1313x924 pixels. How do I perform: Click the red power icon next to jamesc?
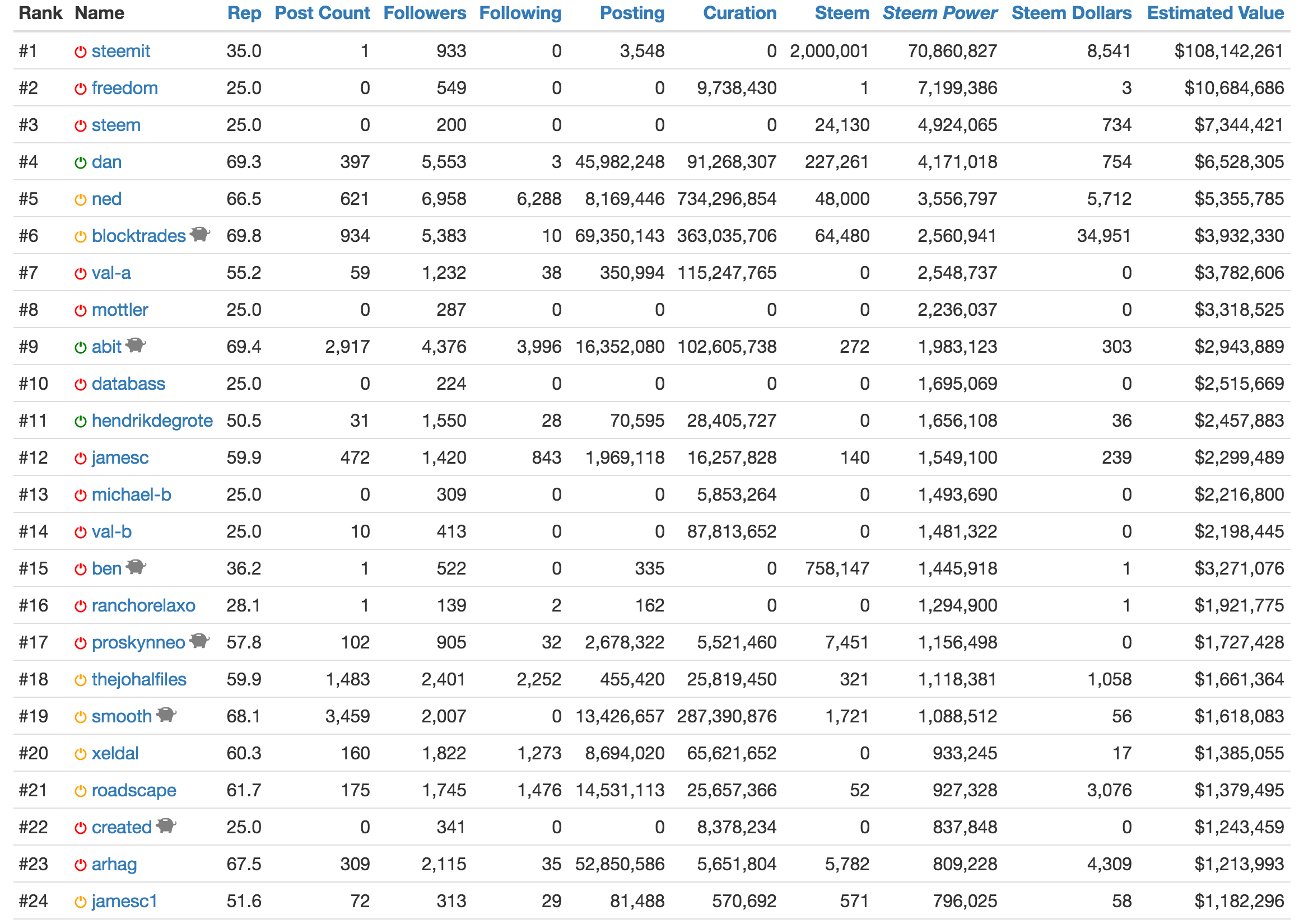(81, 459)
